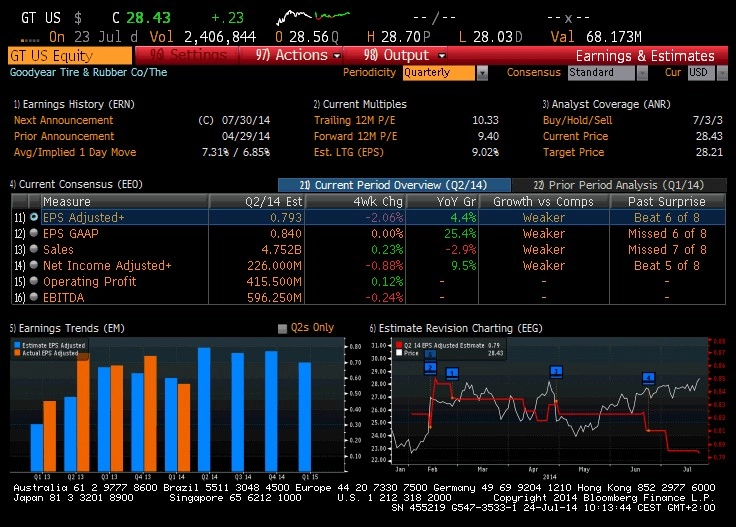Open Analyst Coverage (ANR) section
Screen dimensions: 736x527
click(606, 104)
